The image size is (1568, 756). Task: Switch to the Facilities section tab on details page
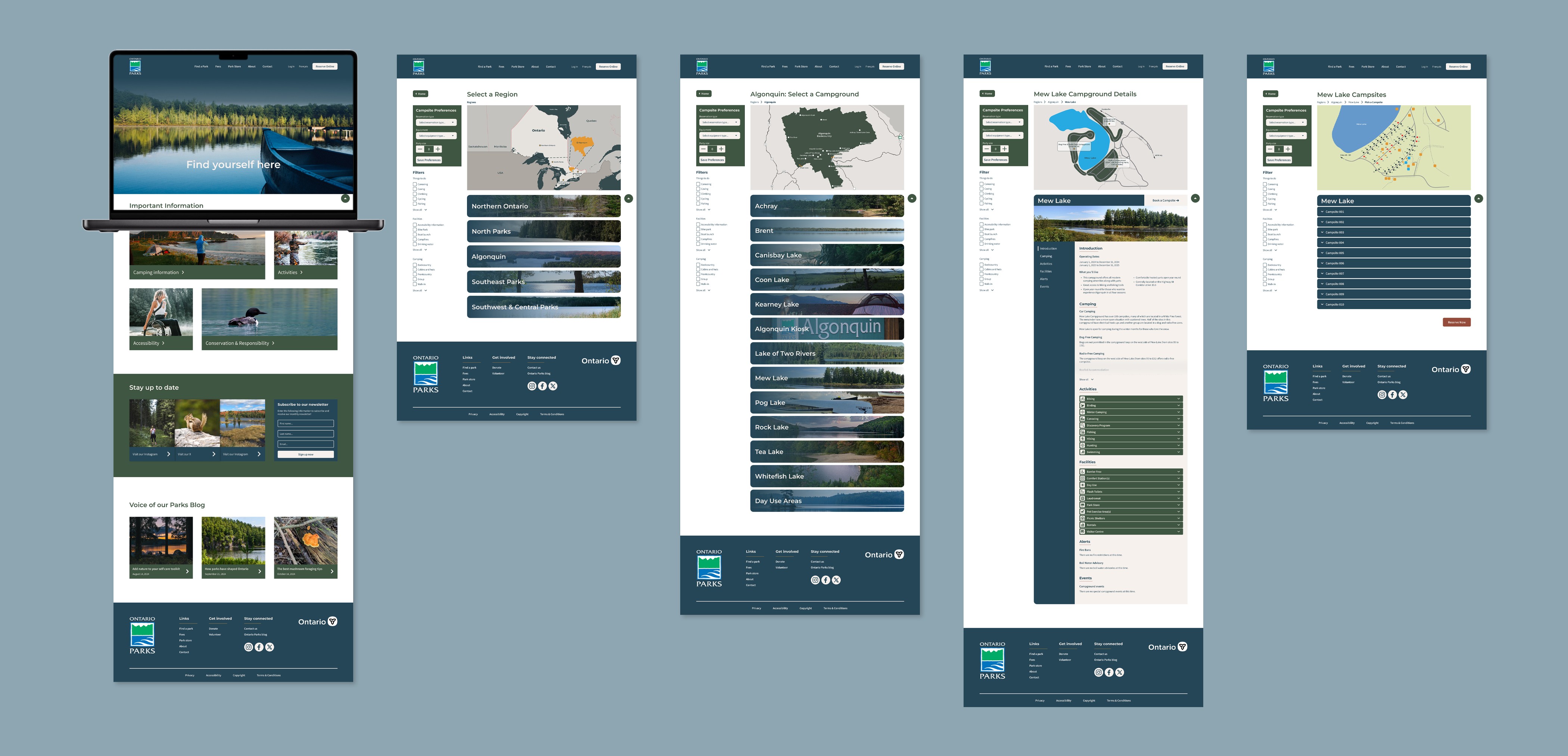pos(1046,271)
